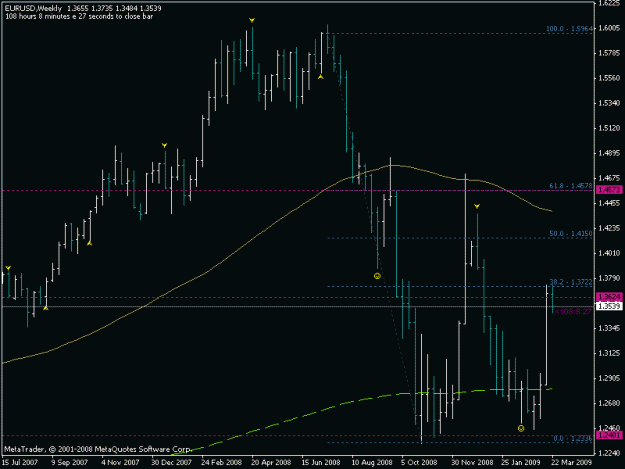Click the 1.5560 price scale label
Viewport: 625px width, 469px height.
click(x=609, y=78)
